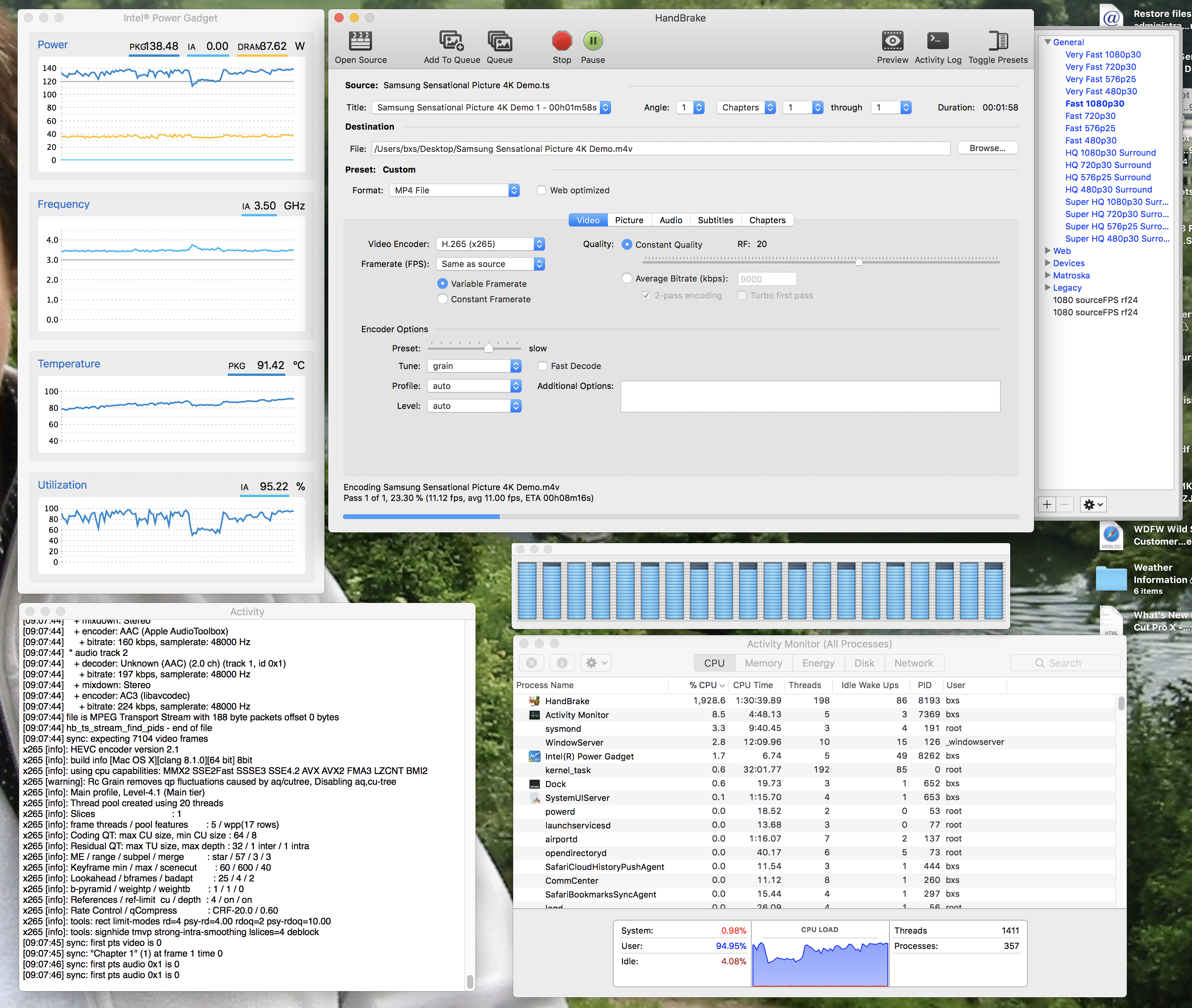
Task: Click the minus icon to remove preset
Action: (x=1065, y=504)
